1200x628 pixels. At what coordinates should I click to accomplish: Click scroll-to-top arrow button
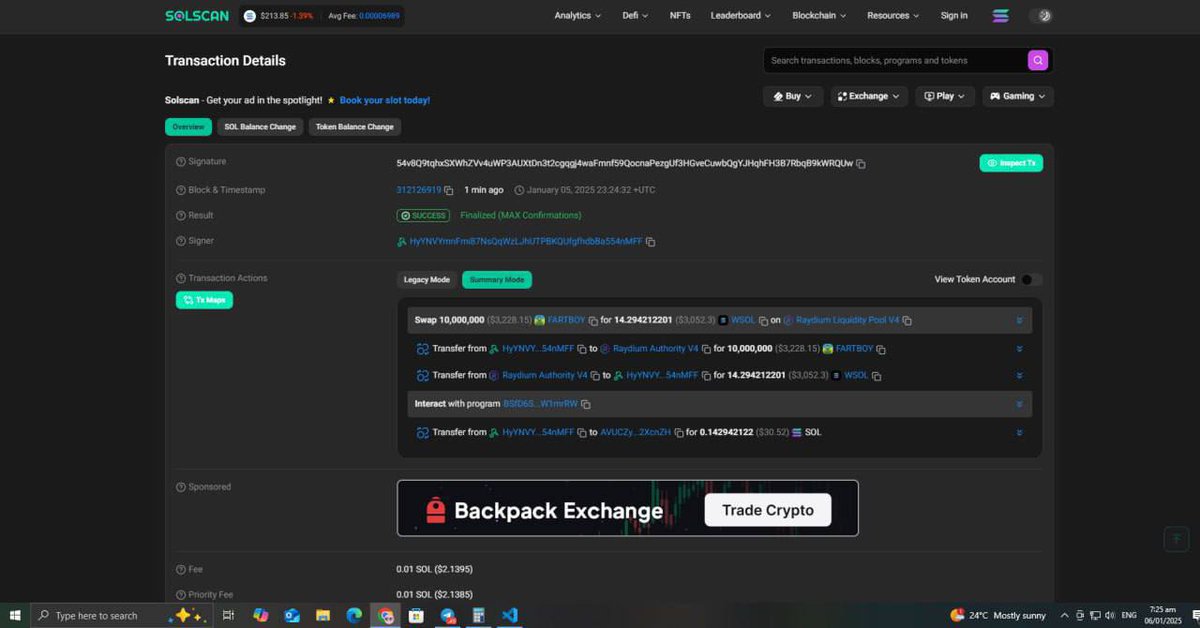[x=1176, y=539]
